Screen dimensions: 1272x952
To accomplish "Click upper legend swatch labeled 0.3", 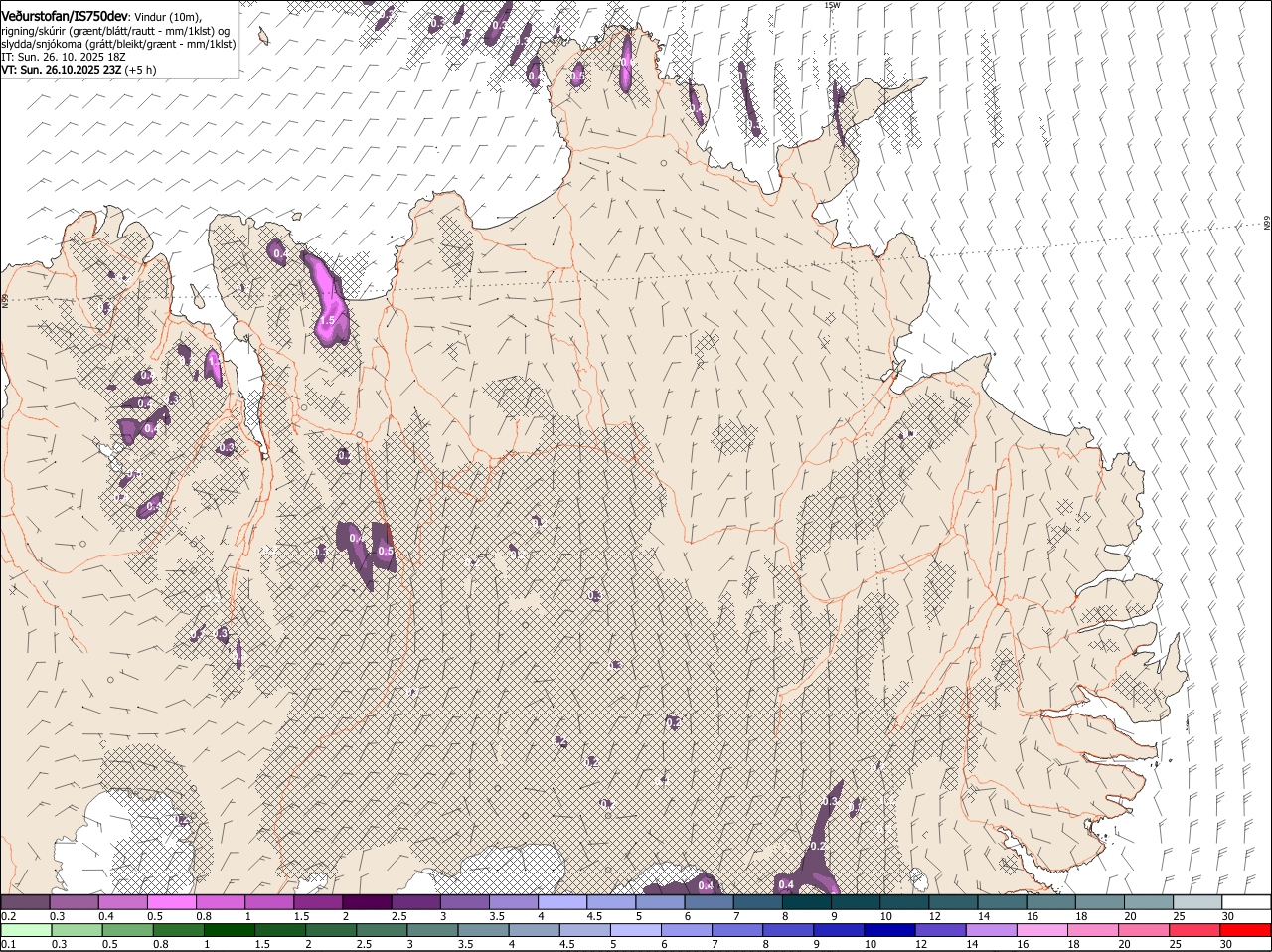I will (x=74, y=902).
